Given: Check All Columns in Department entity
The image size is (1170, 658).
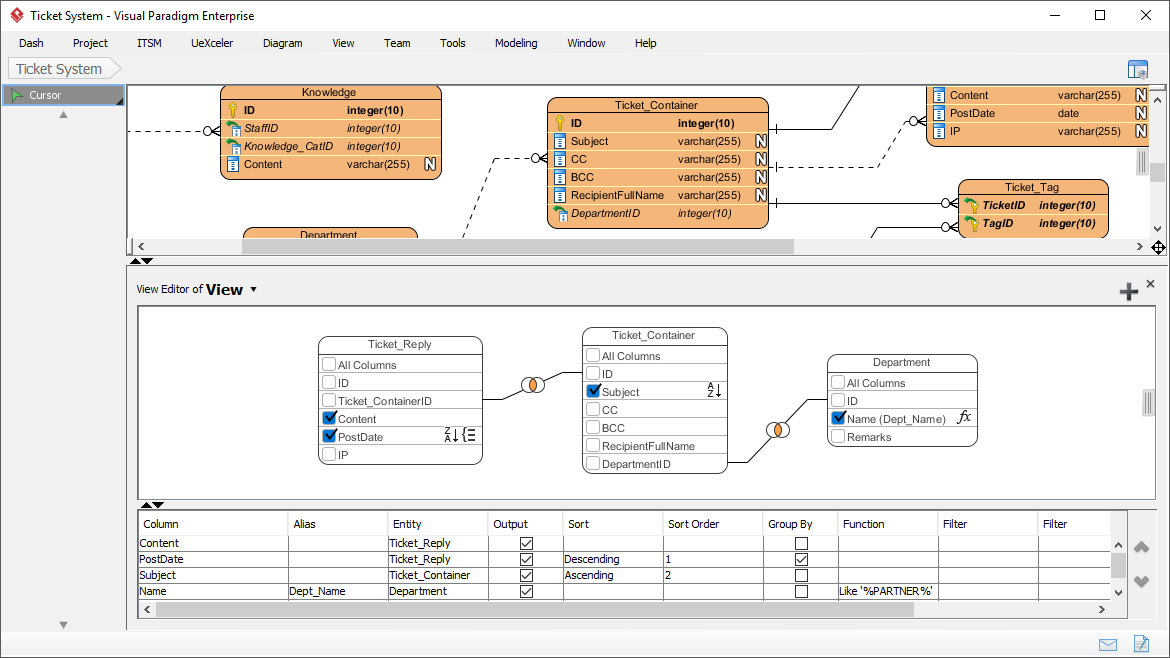Looking at the screenshot, I should coord(838,382).
